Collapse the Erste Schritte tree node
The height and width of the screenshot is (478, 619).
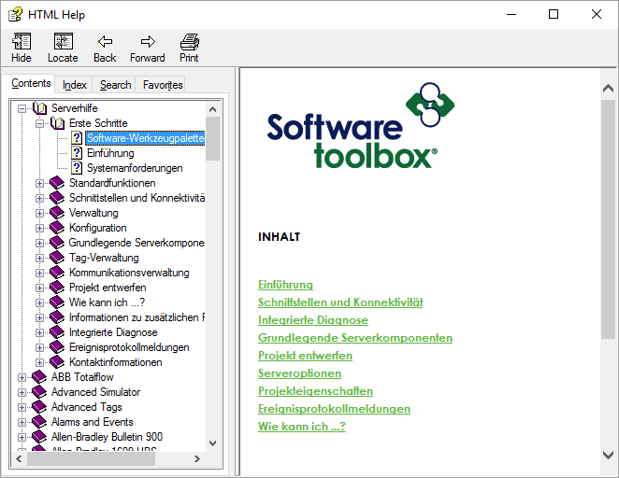coord(40,123)
